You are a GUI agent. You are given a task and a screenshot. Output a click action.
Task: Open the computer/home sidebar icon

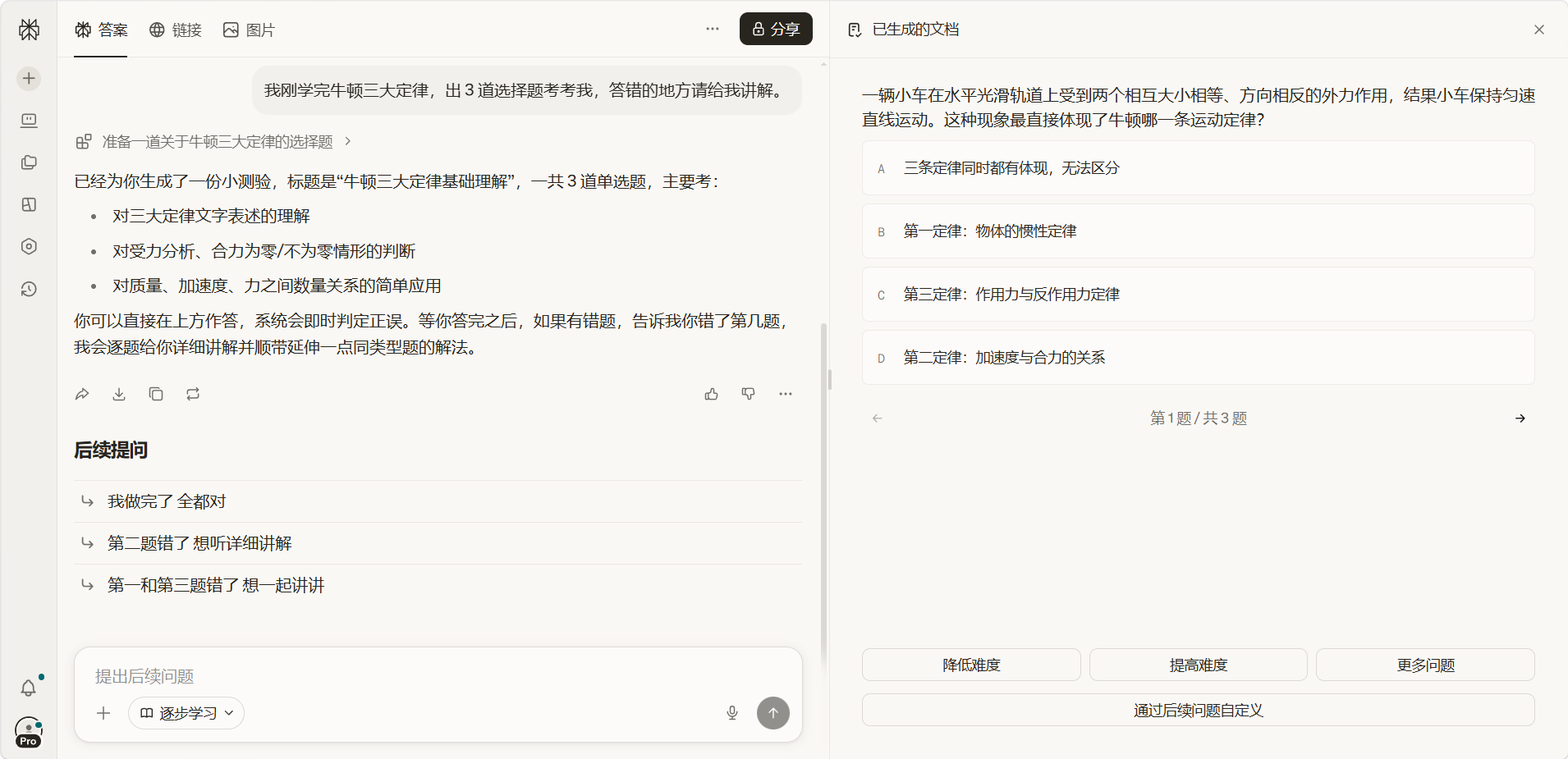click(x=29, y=121)
